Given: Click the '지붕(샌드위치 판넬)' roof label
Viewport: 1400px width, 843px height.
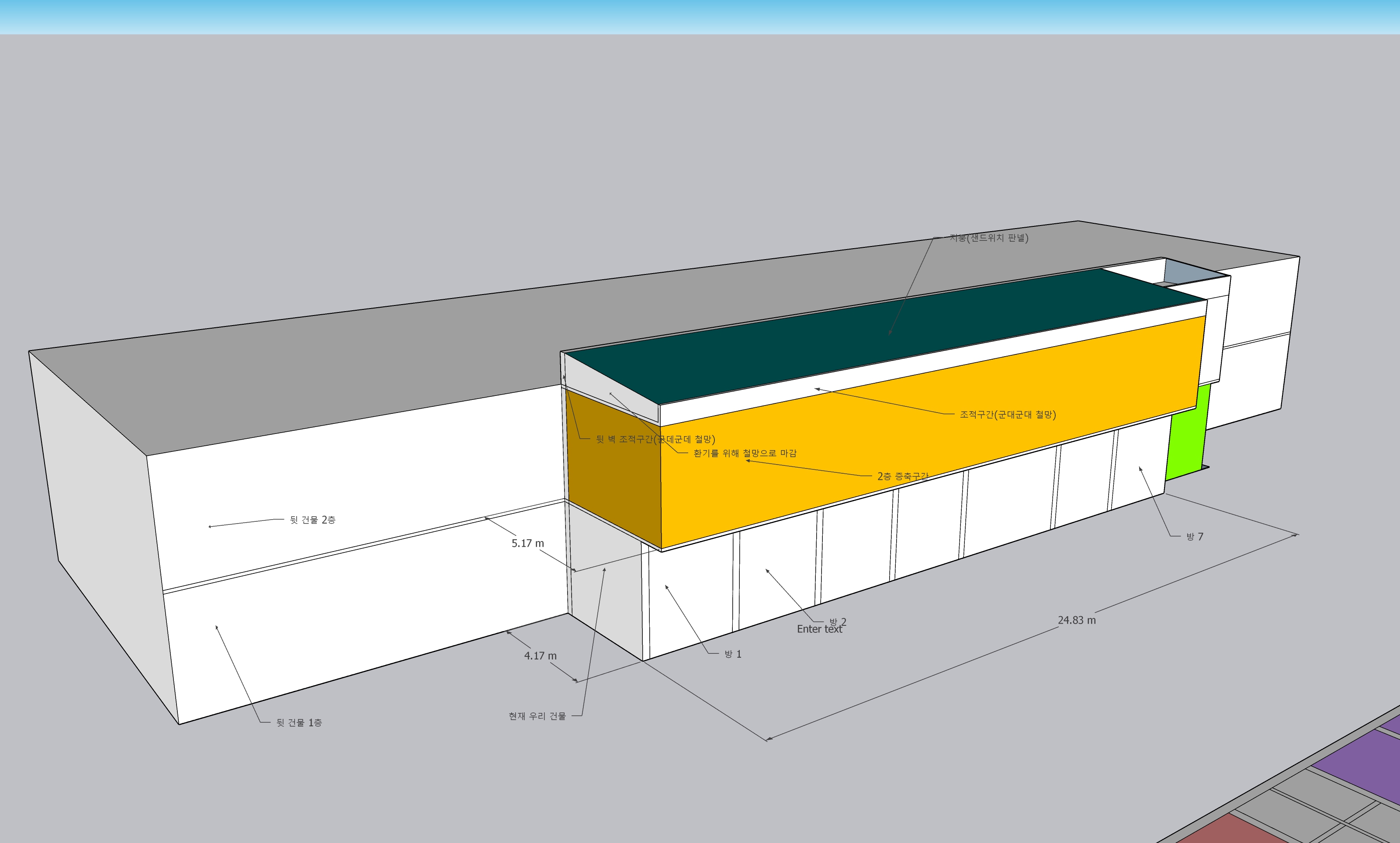Looking at the screenshot, I should tap(989, 238).
